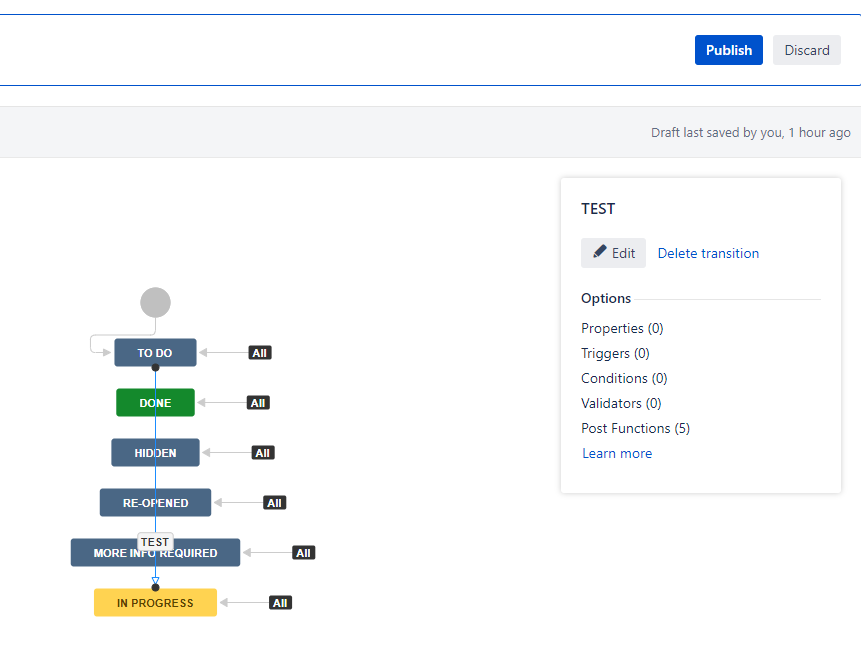The height and width of the screenshot is (662, 861).
Task: Click the All transition label beside TO DO
Action: pyautogui.click(x=259, y=352)
